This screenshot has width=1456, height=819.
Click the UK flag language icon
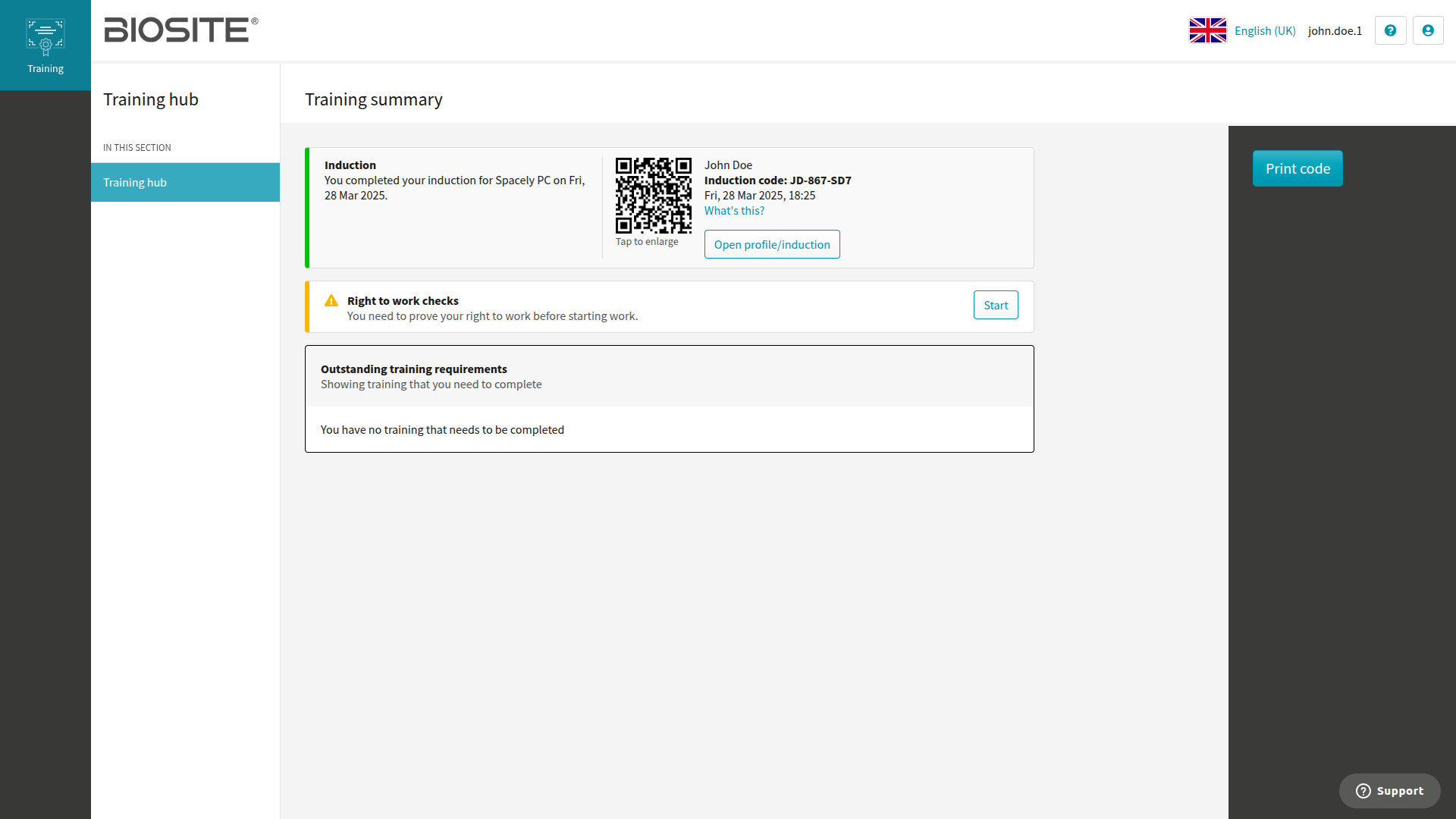pyautogui.click(x=1207, y=30)
